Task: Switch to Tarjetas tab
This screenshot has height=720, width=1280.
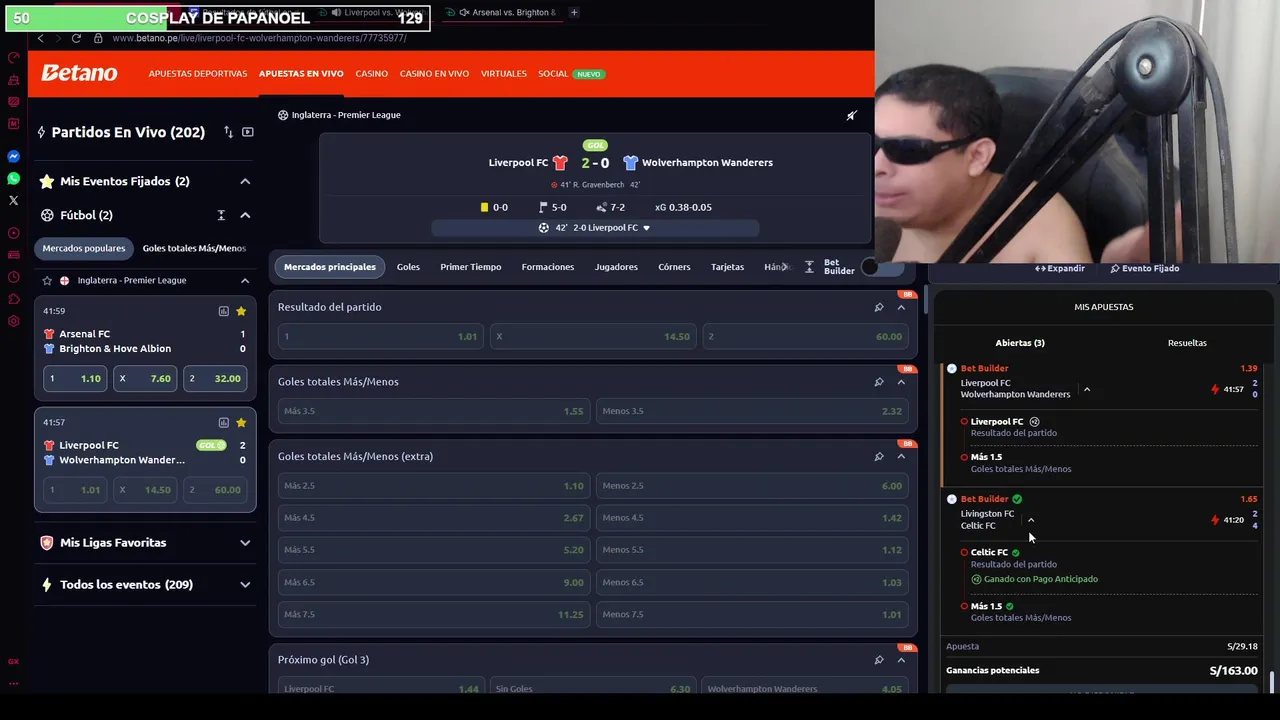Action: click(727, 267)
